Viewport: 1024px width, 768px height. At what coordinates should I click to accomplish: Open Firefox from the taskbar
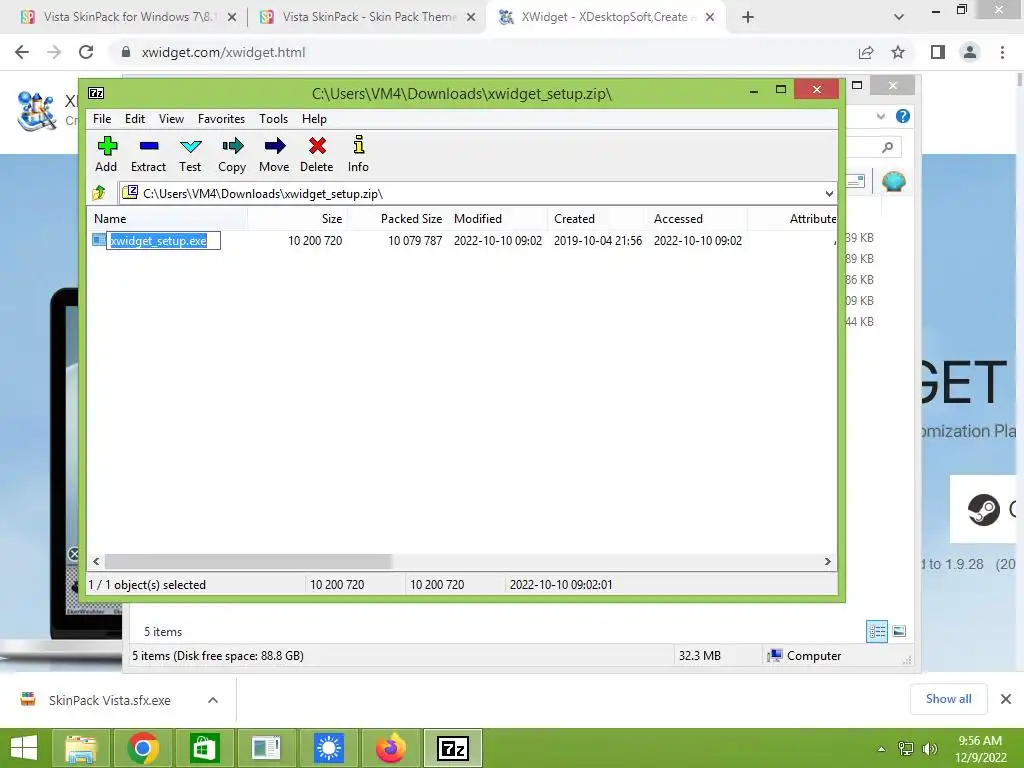coord(391,748)
